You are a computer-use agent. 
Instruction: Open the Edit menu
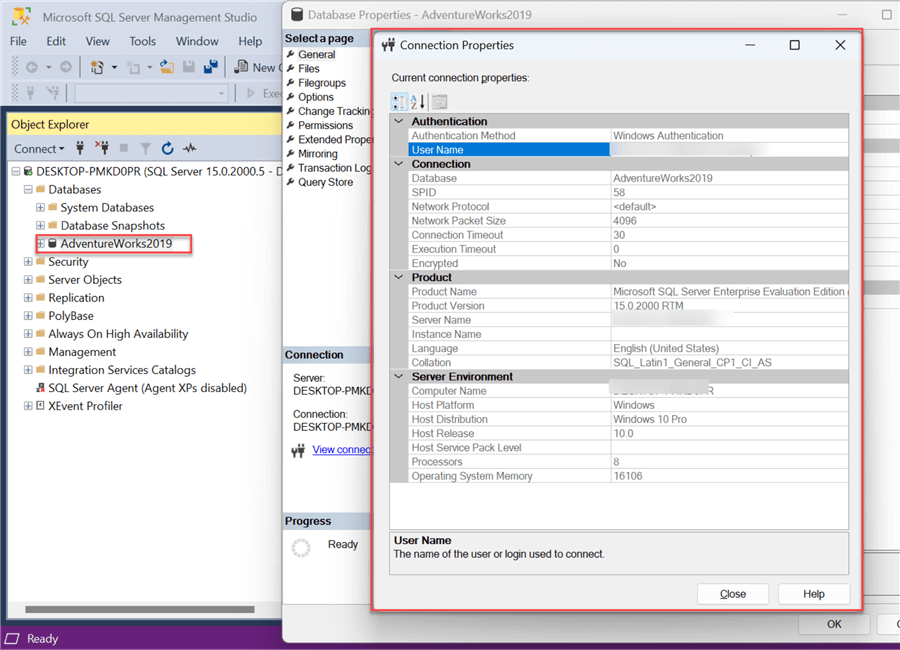tap(56, 41)
